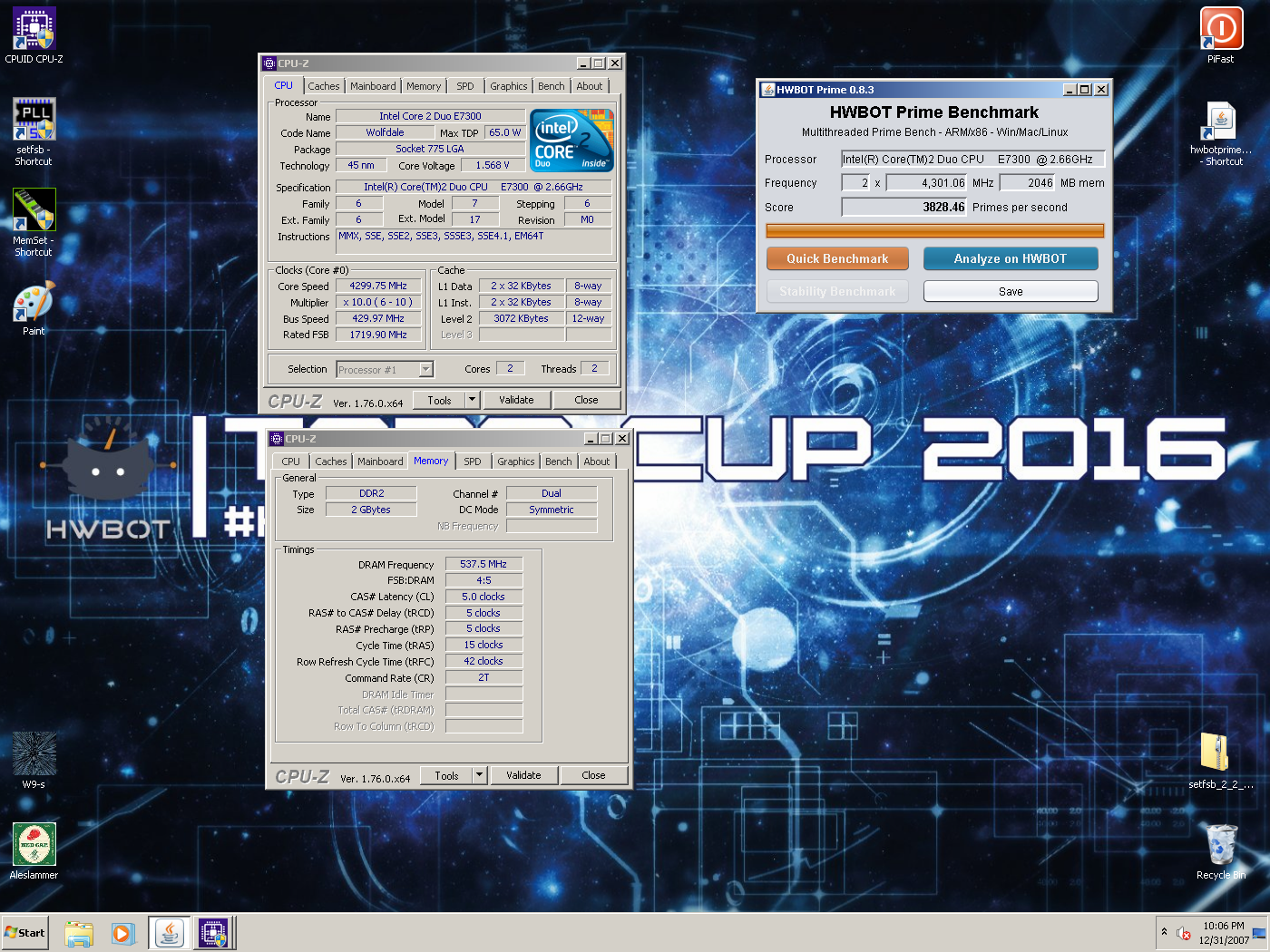Click Close in lower CPU-Z window
The width and height of the screenshot is (1270, 952).
(593, 775)
